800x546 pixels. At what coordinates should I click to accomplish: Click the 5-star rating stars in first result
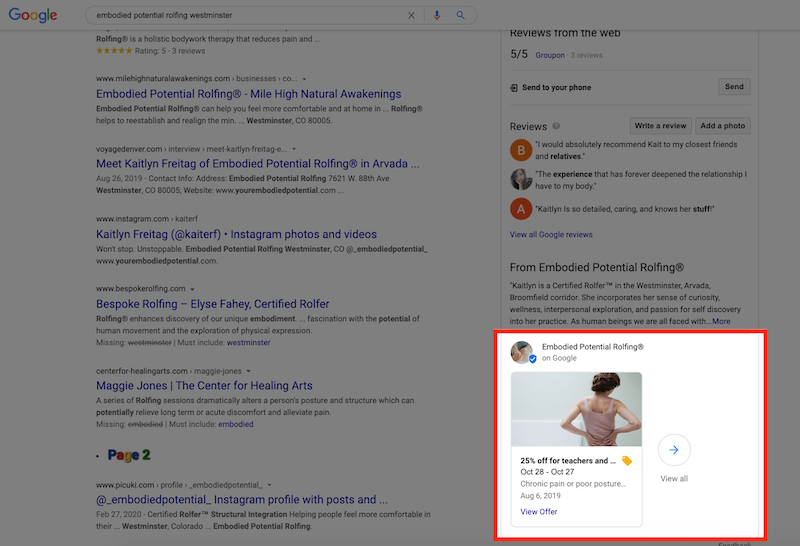tap(114, 51)
